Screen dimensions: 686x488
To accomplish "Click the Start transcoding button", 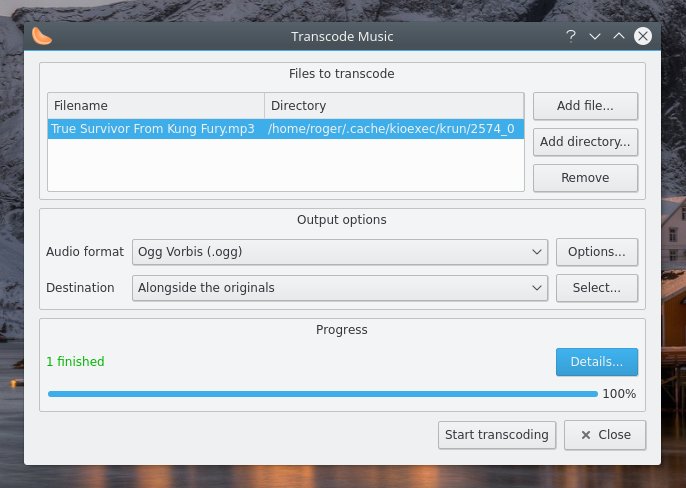I will 497,435.
